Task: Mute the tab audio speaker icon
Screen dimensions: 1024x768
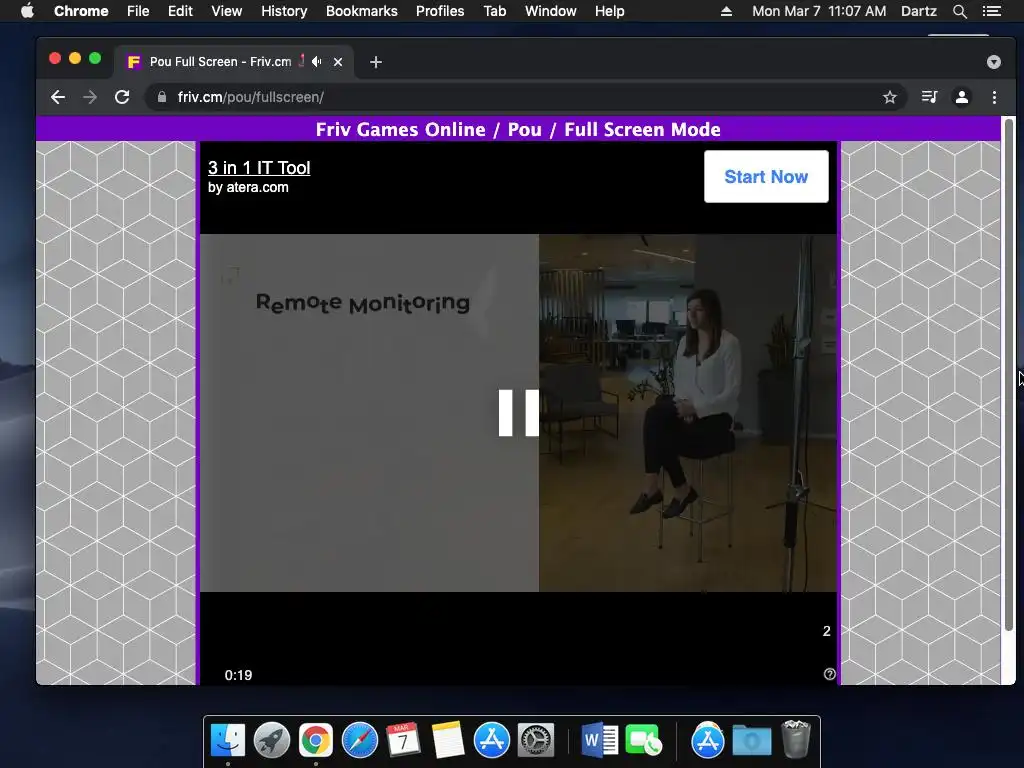Action: click(x=317, y=61)
